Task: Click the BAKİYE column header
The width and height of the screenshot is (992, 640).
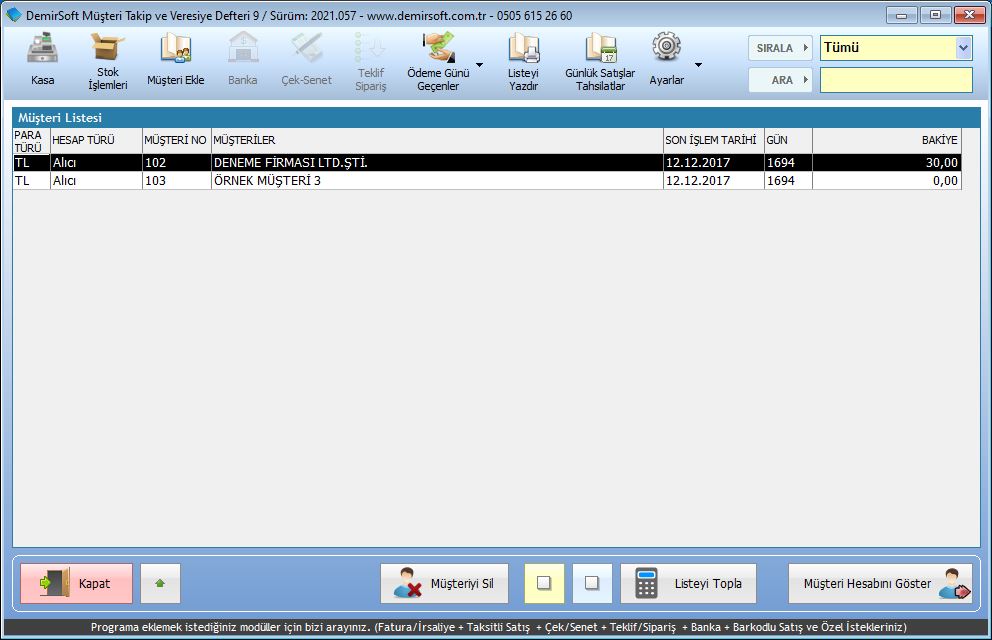Action: [x=886, y=140]
